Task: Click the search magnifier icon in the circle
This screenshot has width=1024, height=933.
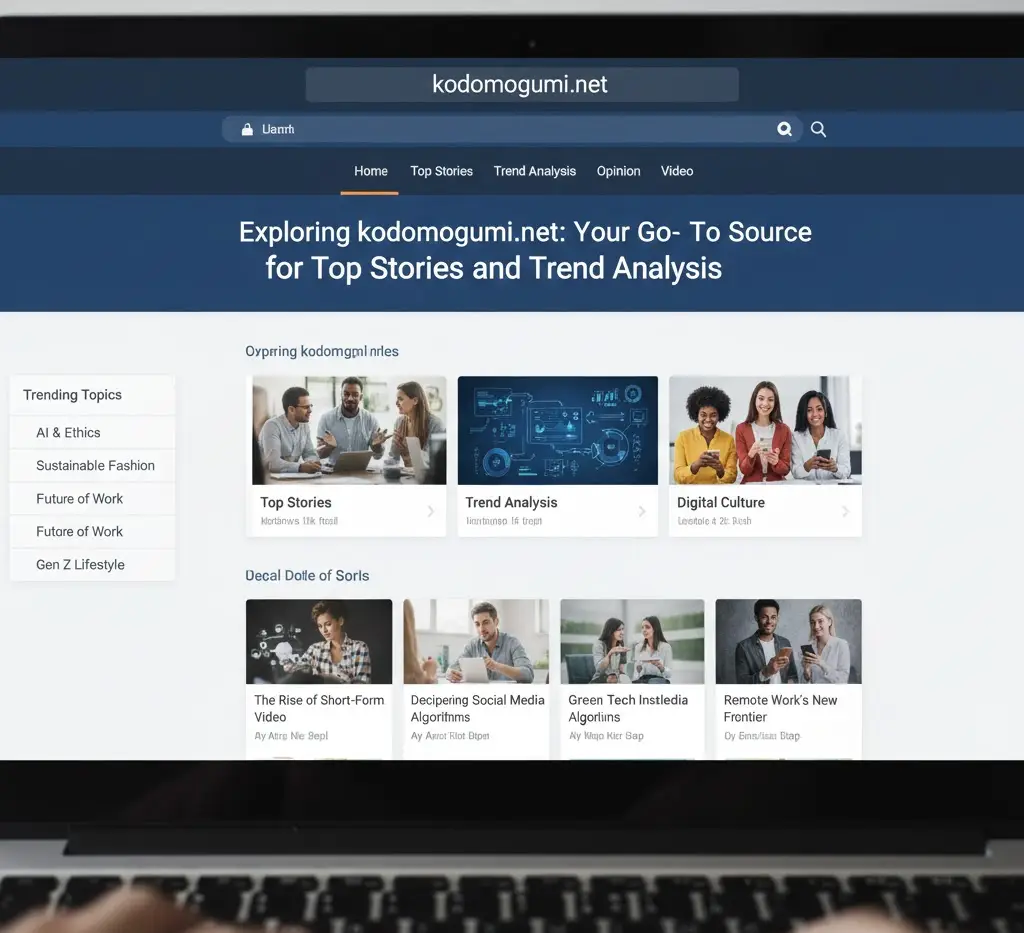Action: [784, 129]
